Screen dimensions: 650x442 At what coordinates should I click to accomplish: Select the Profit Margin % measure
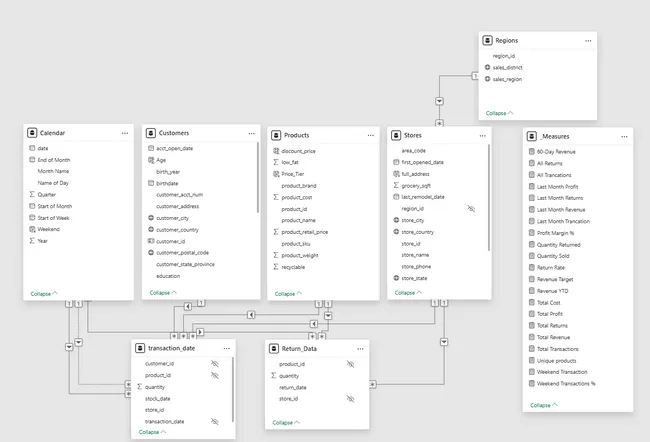[x=555, y=233]
